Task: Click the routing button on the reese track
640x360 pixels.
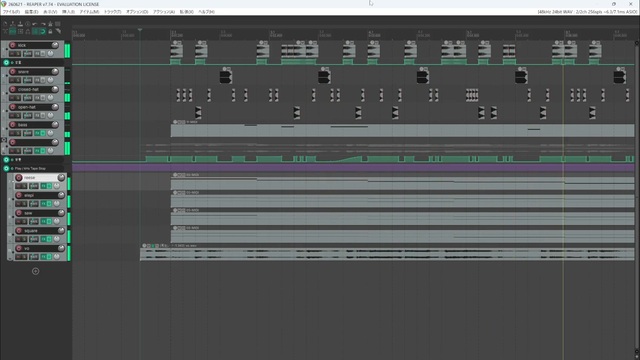Action: point(34,186)
